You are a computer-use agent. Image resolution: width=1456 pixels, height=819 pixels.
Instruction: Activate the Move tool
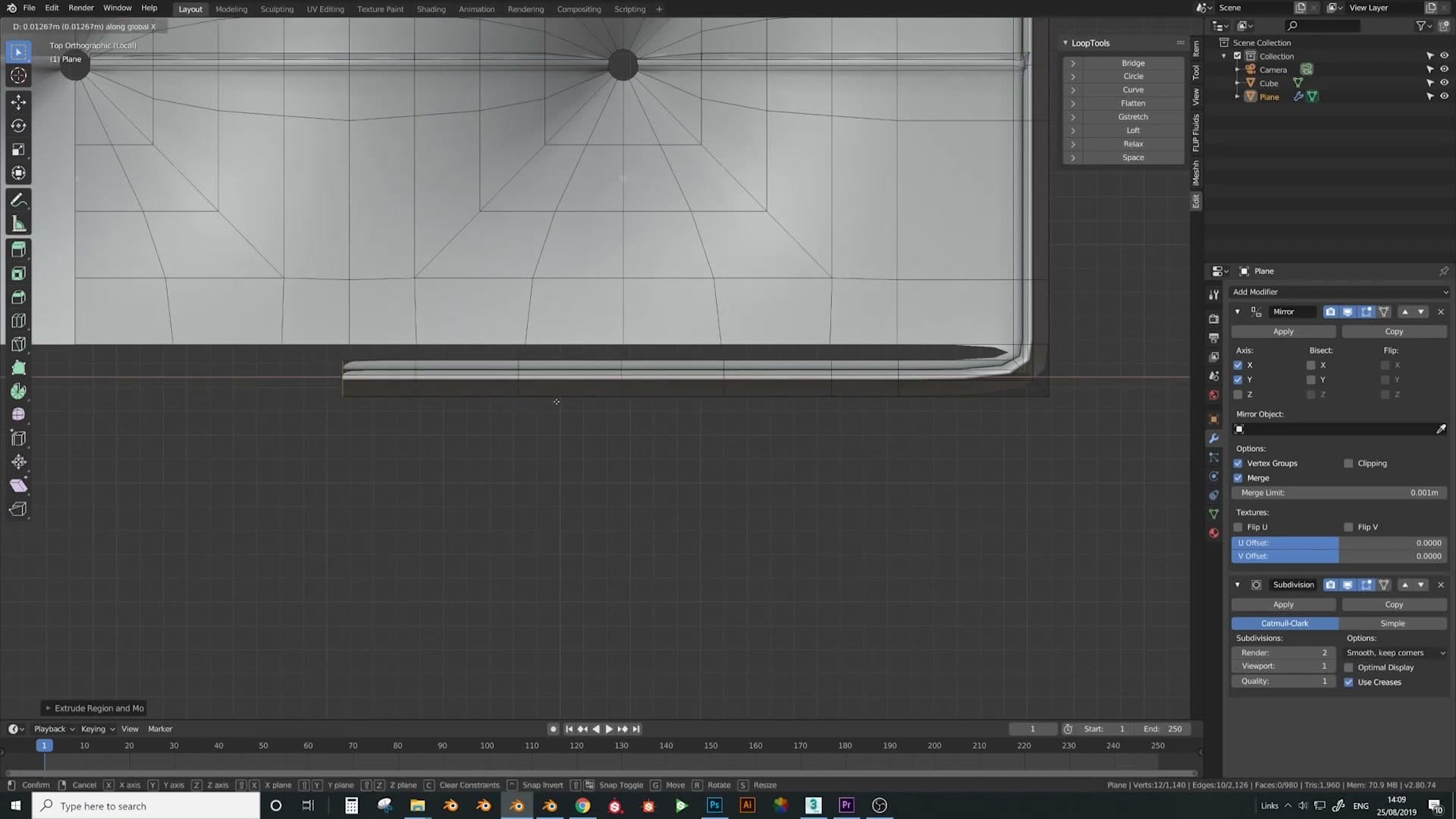(19, 102)
